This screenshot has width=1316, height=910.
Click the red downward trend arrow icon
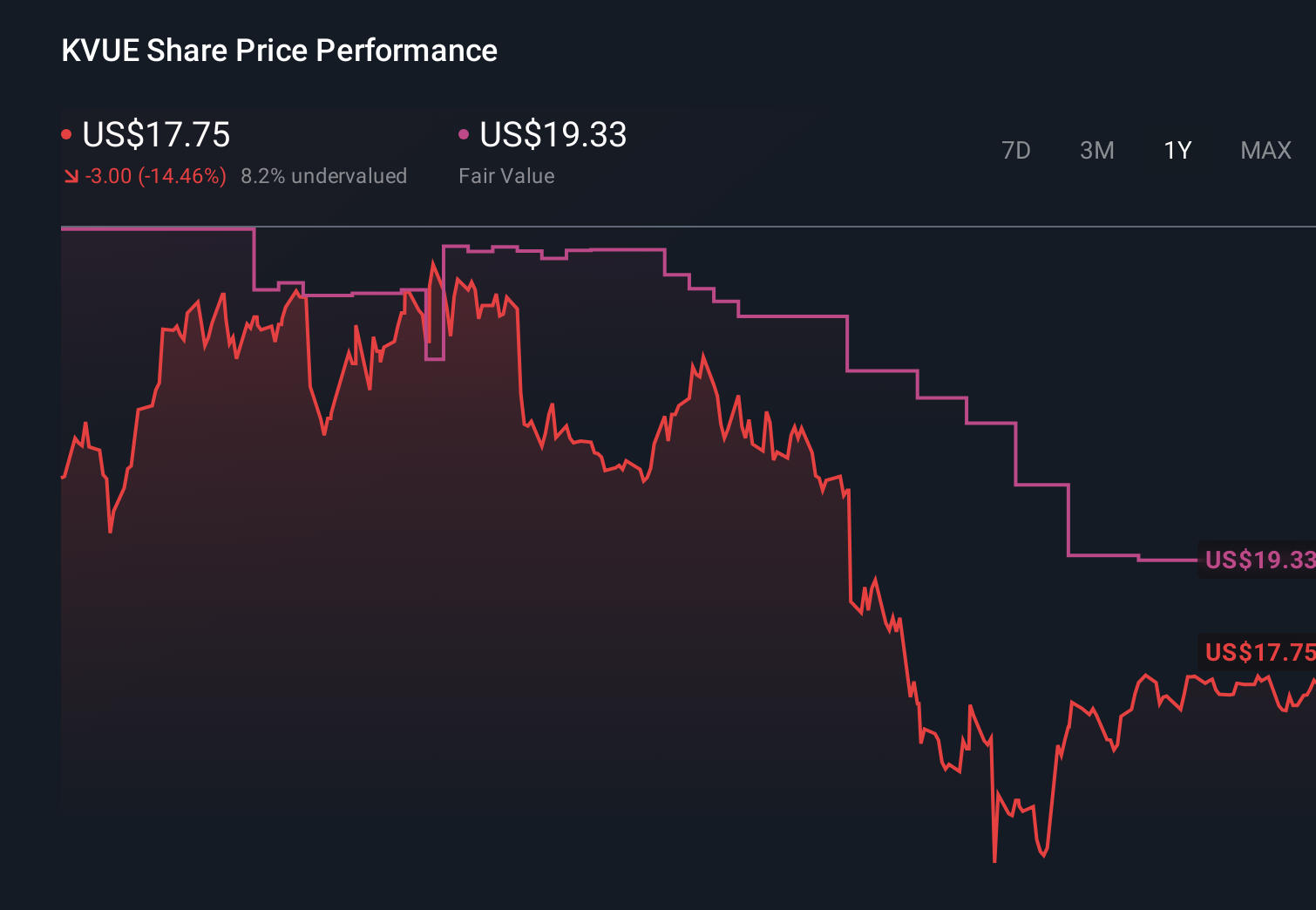[70, 175]
